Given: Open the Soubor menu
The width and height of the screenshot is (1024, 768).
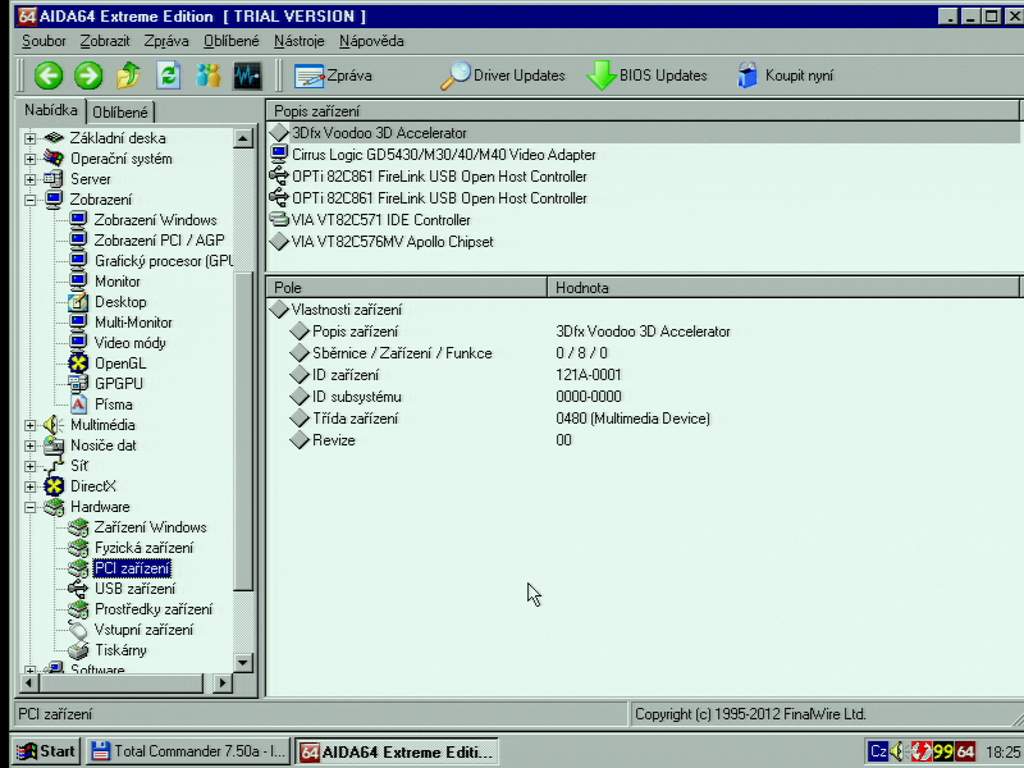Looking at the screenshot, I should click(x=44, y=41).
